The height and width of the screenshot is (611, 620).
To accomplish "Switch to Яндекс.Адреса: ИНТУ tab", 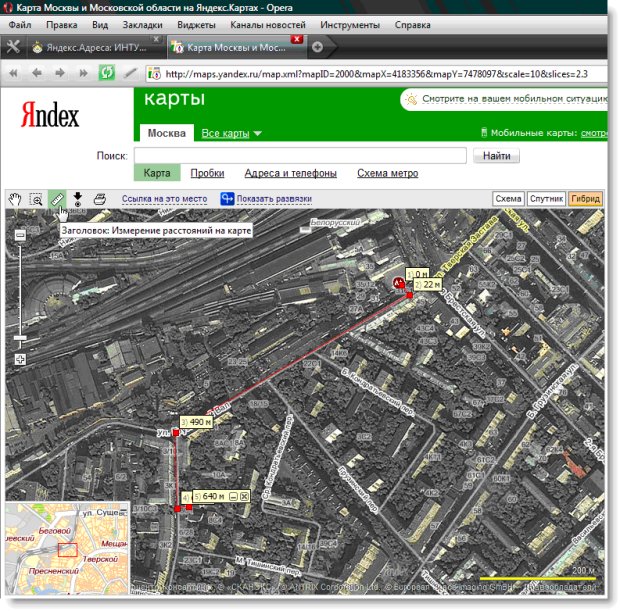I will [95, 47].
